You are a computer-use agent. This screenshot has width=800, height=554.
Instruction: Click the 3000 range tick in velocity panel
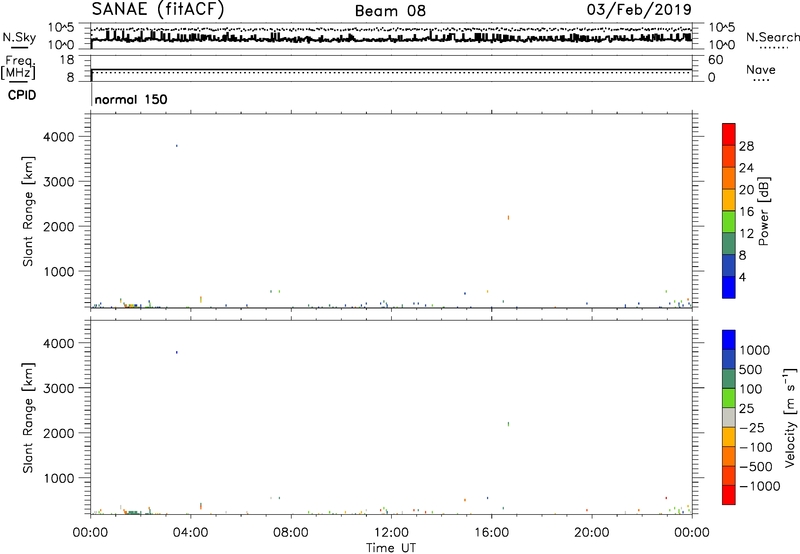(59, 388)
